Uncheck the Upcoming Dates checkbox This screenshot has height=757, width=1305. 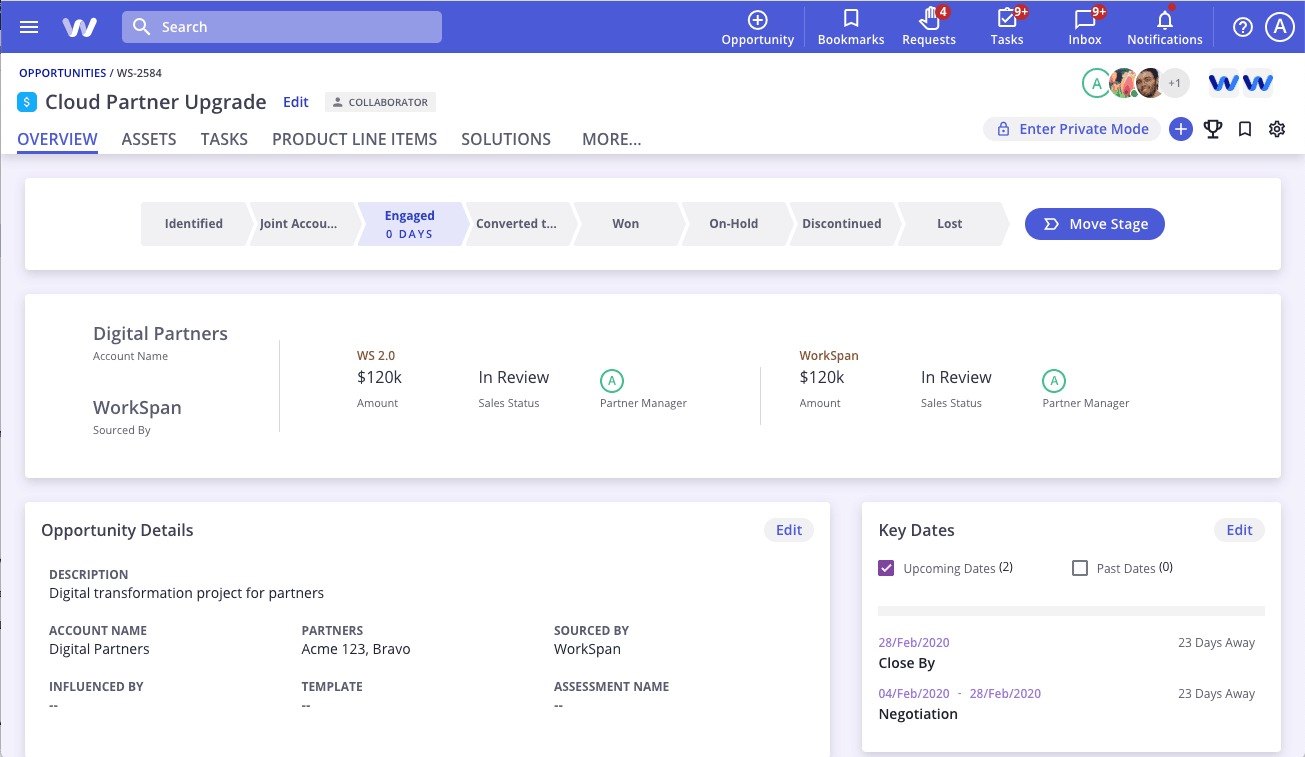886,567
